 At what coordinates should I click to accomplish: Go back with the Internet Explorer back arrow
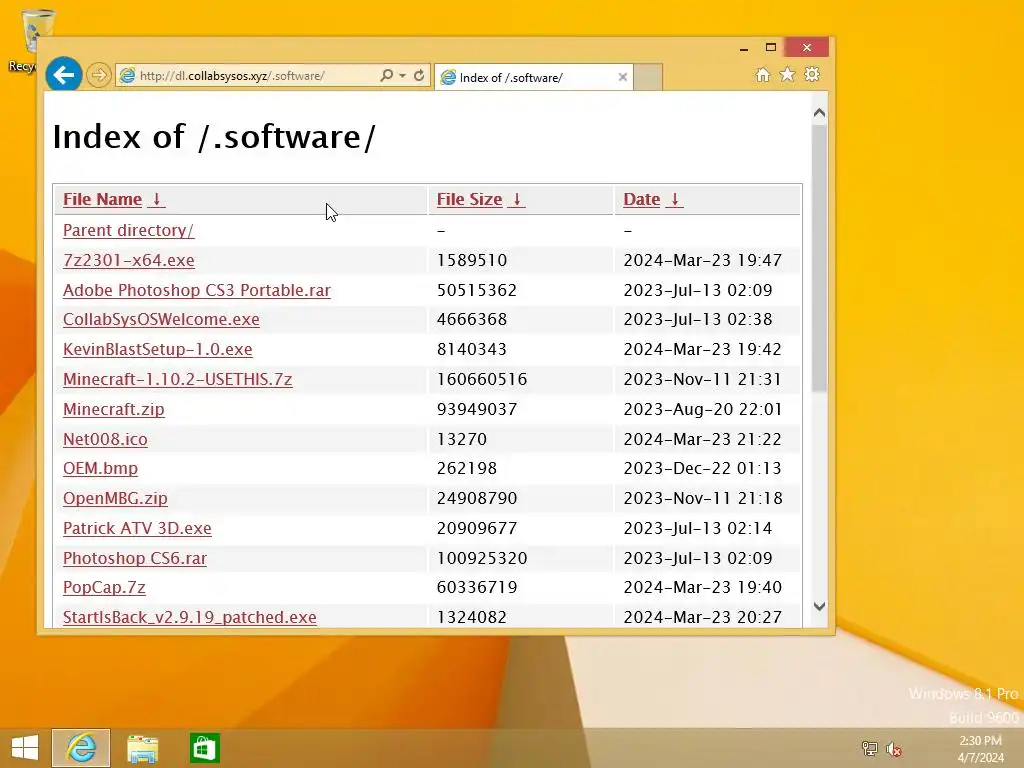coord(64,75)
